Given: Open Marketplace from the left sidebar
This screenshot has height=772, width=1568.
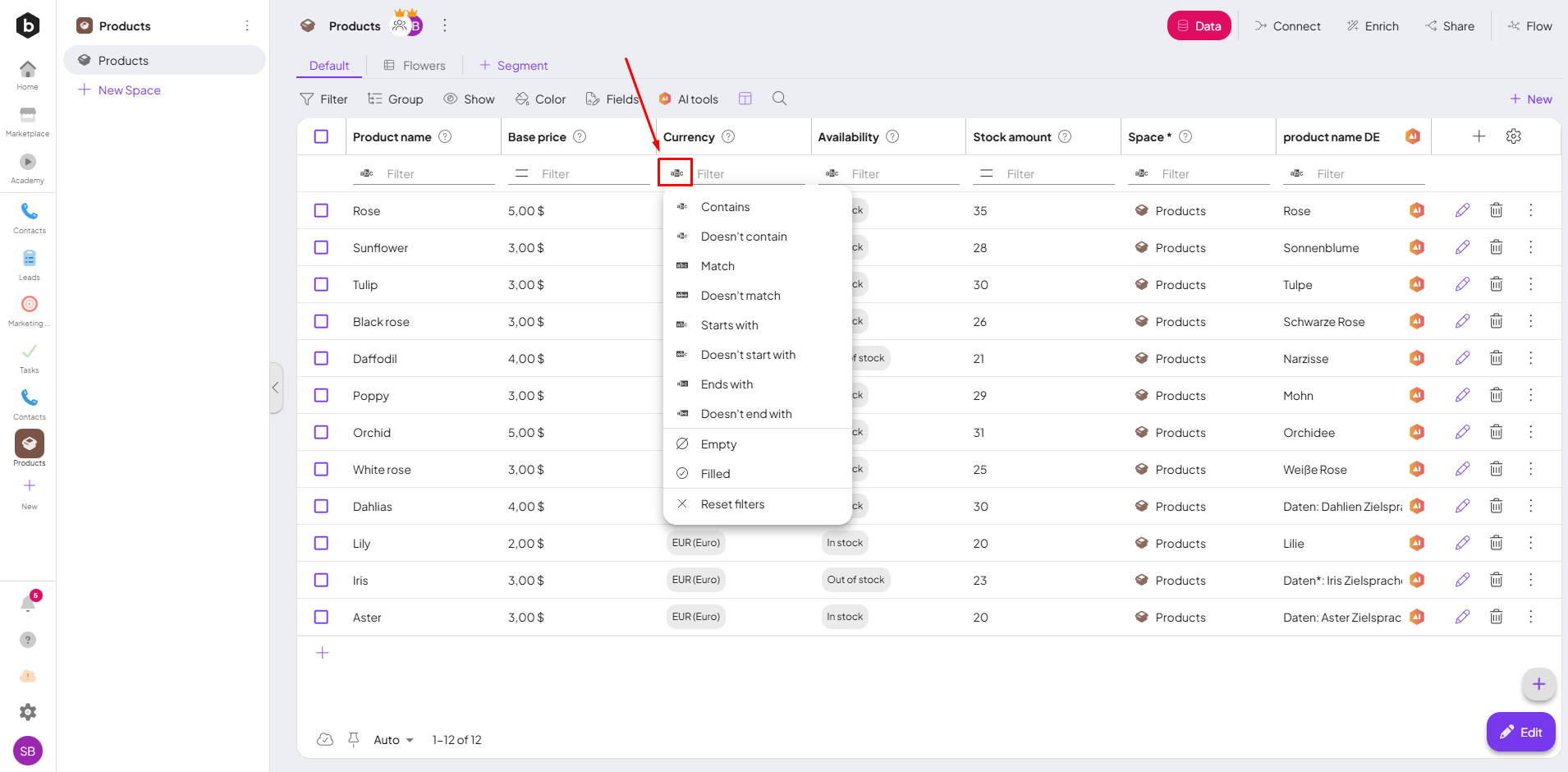Looking at the screenshot, I should (28, 121).
